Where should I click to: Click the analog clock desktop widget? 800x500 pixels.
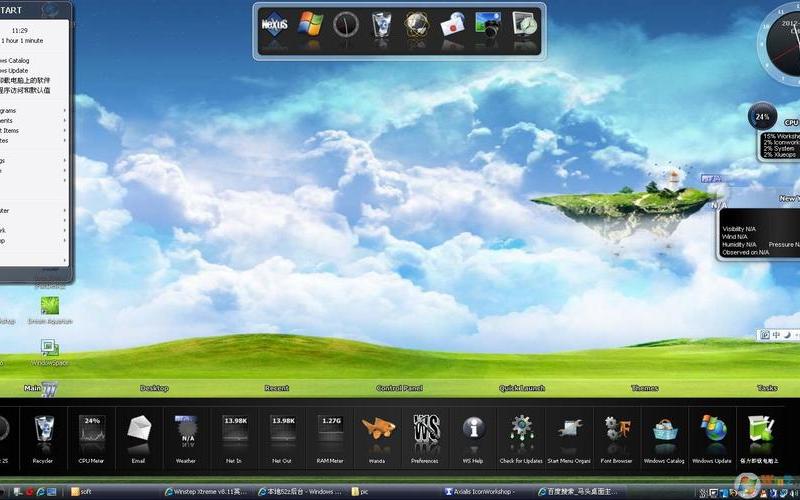pyautogui.click(x=780, y=44)
